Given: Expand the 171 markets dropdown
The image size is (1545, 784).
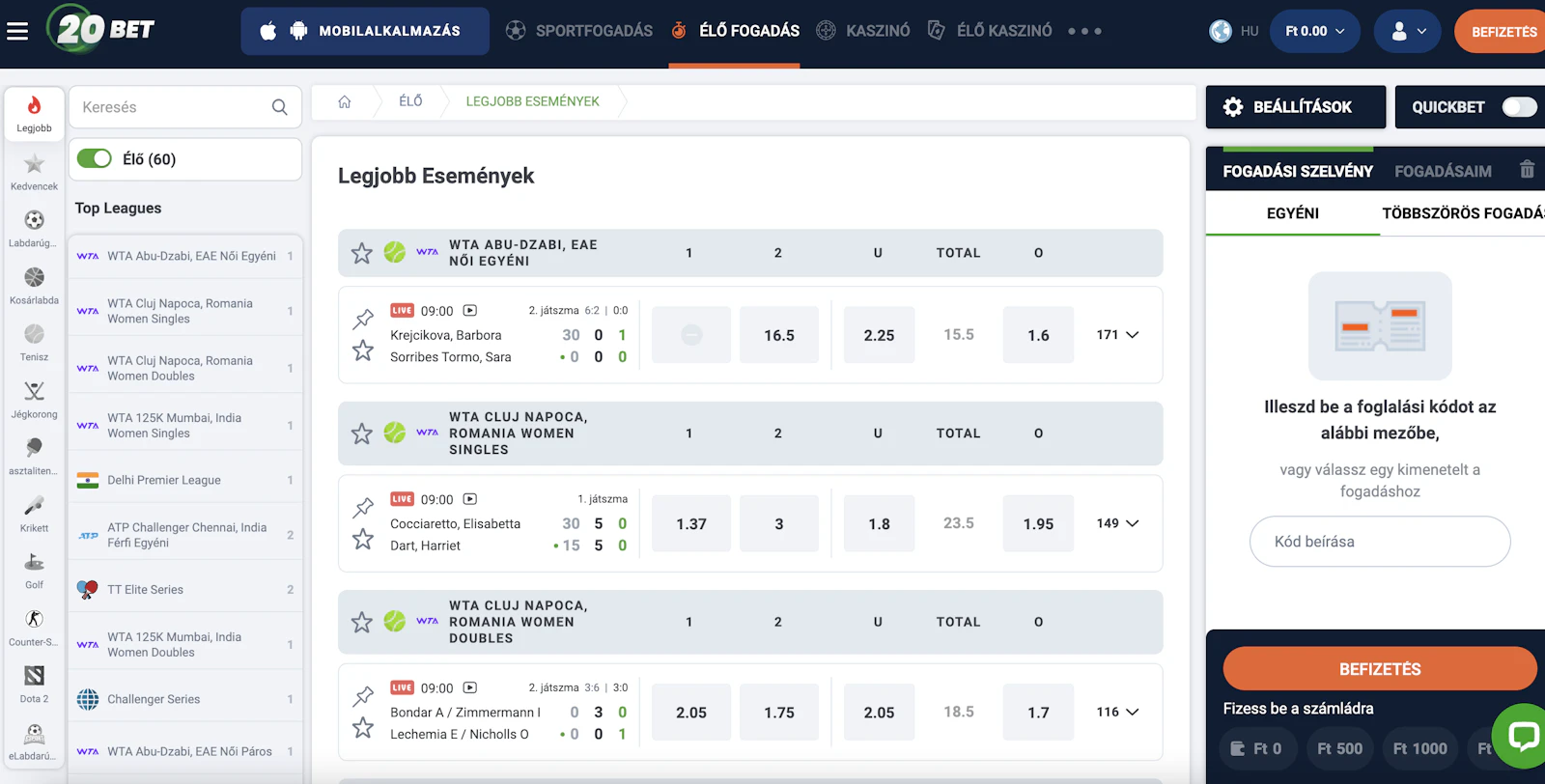Looking at the screenshot, I should [x=1118, y=335].
